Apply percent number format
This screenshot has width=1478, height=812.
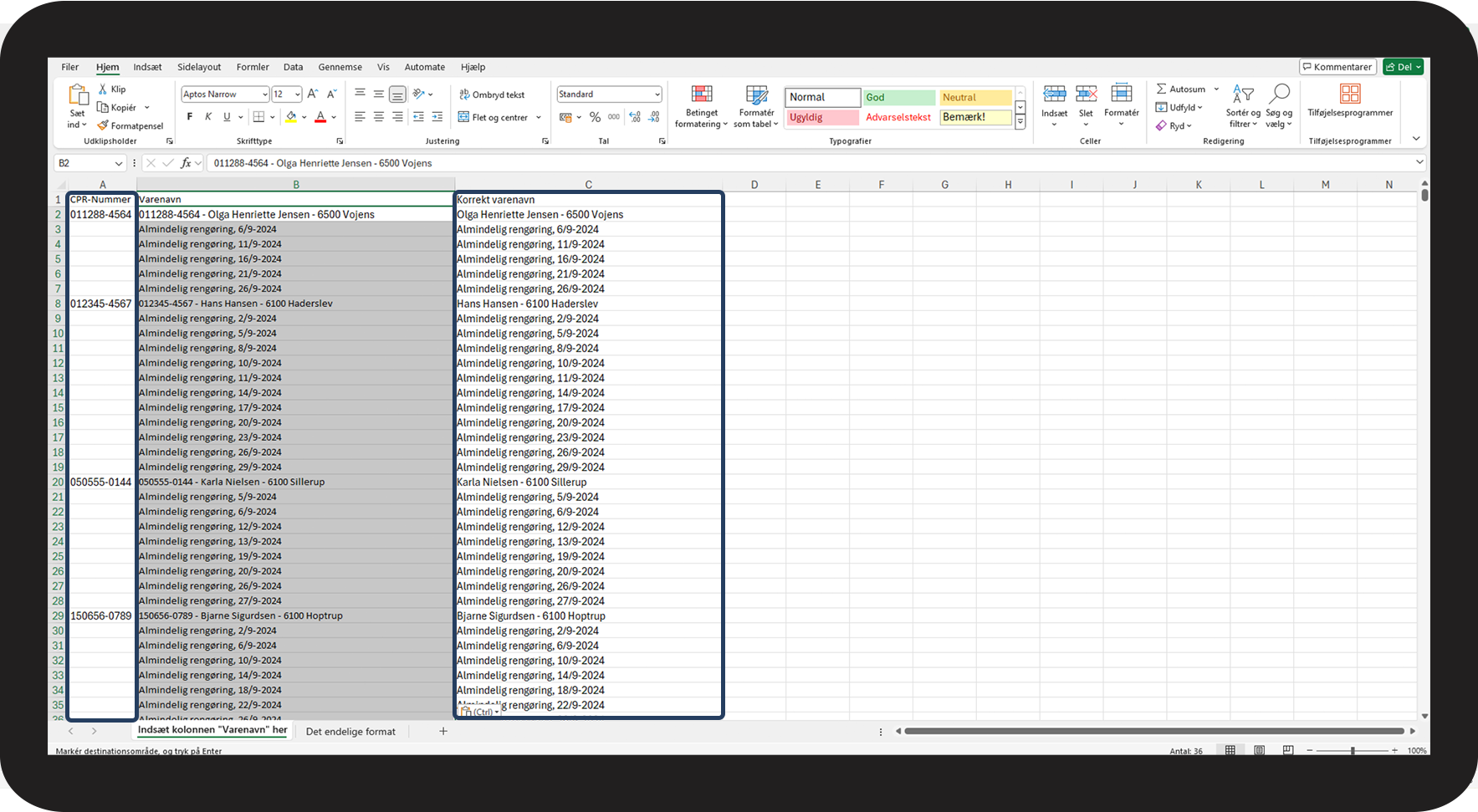(x=595, y=117)
